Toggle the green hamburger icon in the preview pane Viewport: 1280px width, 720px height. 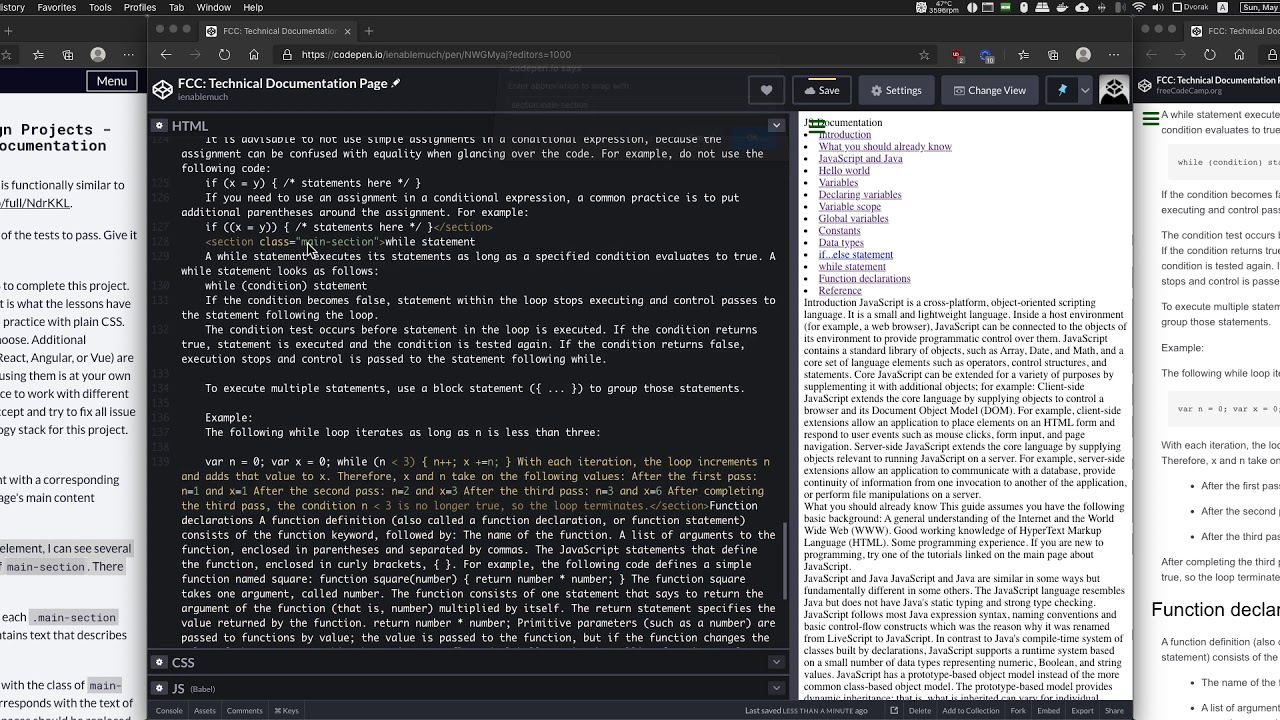(817, 126)
